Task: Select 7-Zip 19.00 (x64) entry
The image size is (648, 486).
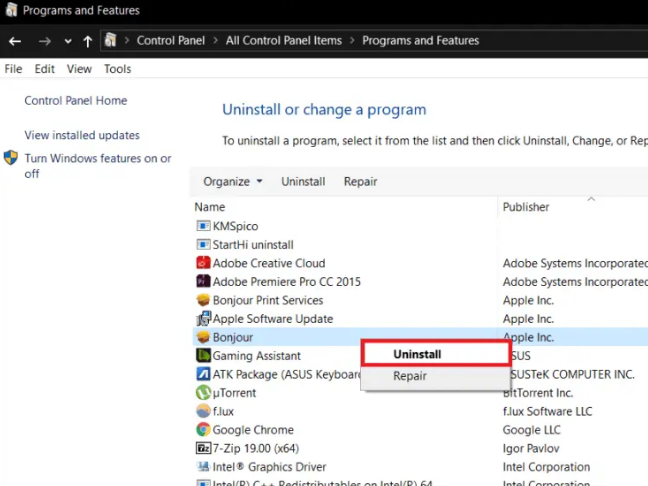Action: tap(255, 448)
